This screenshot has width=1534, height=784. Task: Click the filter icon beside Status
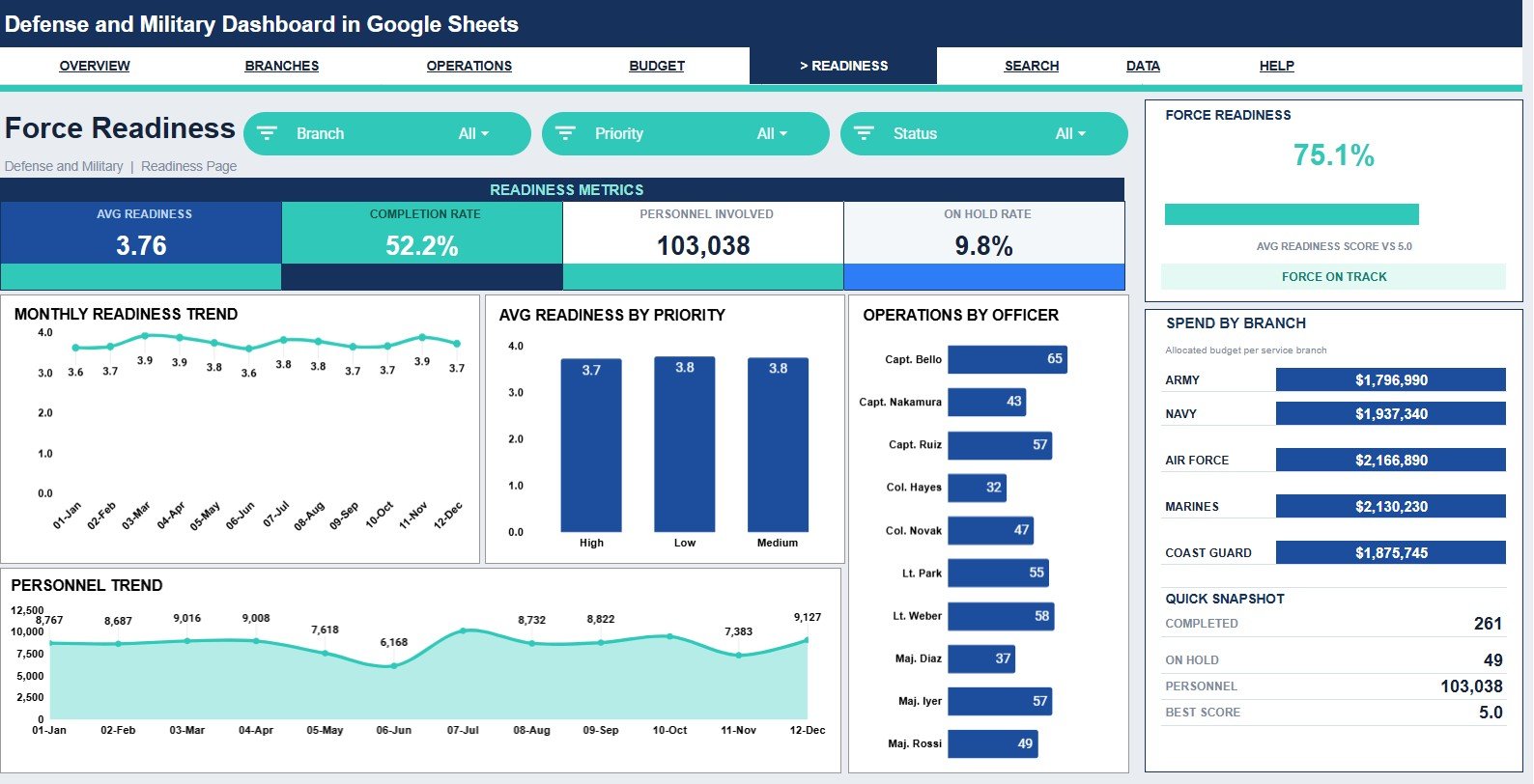(x=864, y=133)
